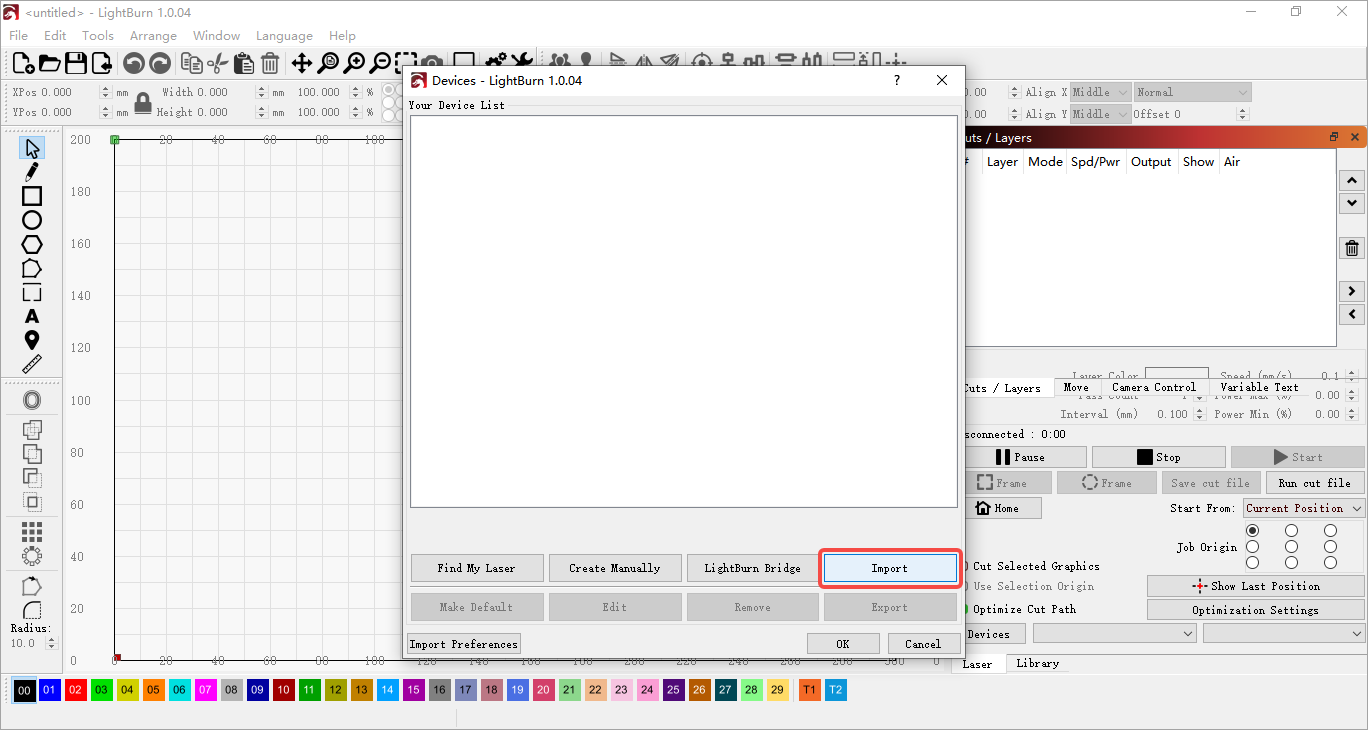Screen dimensions: 1368x730
Task: Click Import Preferences button
Action: tap(464, 644)
